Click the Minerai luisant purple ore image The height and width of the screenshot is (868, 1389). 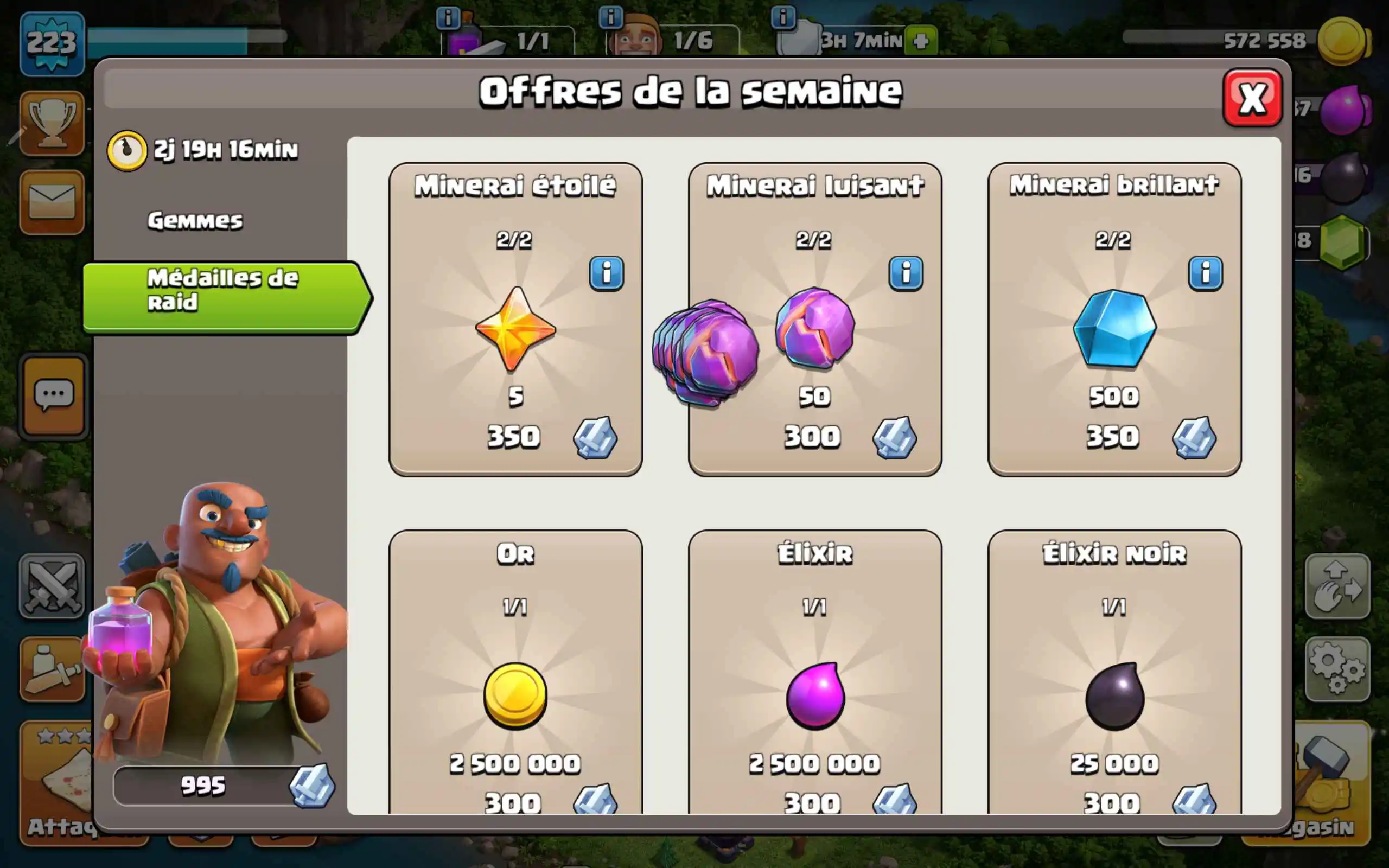(x=814, y=328)
